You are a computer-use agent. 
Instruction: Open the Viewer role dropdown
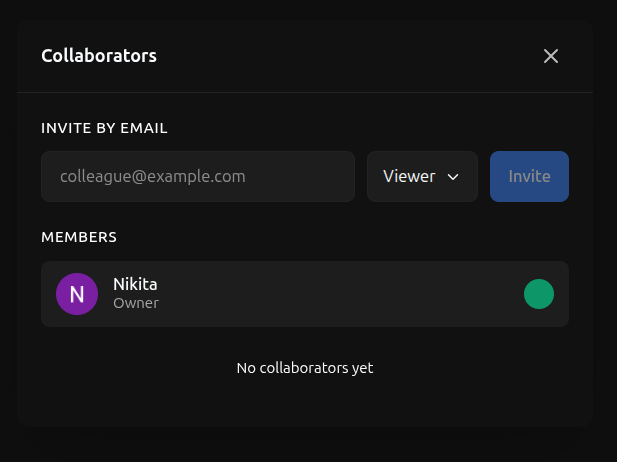point(422,176)
